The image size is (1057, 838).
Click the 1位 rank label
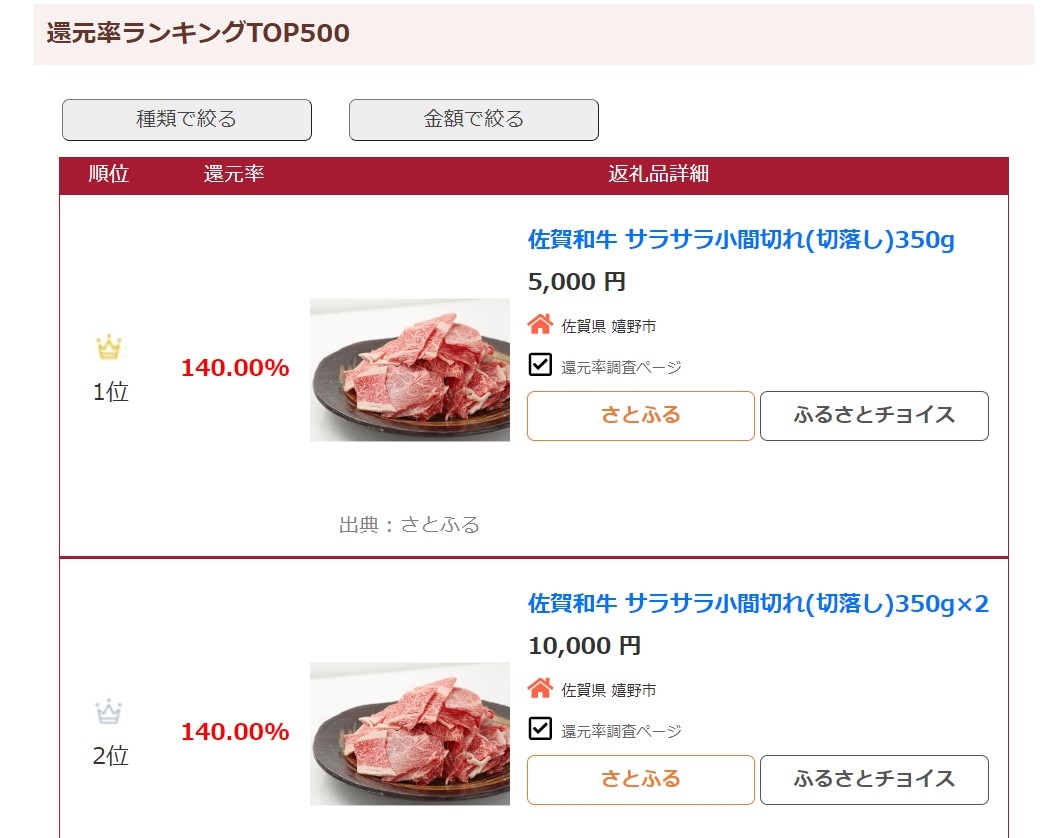click(x=110, y=392)
